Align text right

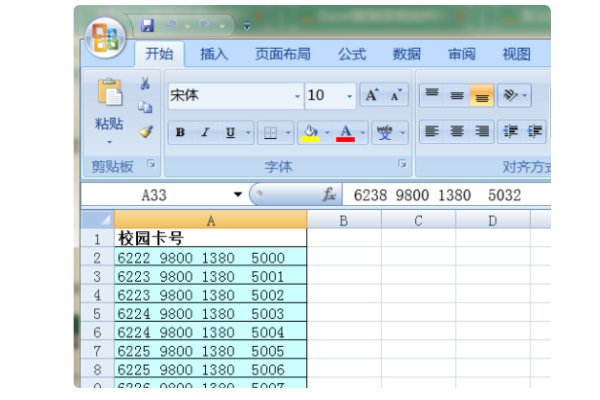tap(482, 132)
